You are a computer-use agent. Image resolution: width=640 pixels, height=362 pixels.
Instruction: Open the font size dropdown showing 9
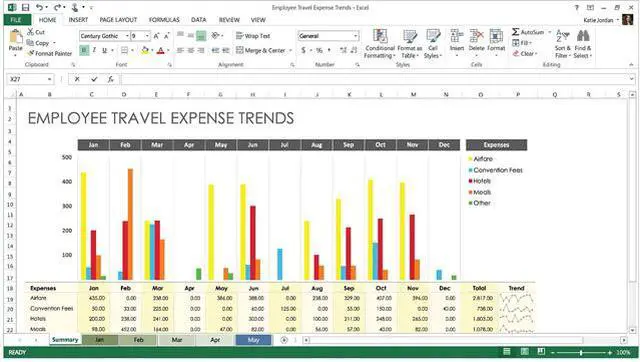point(147,36)
